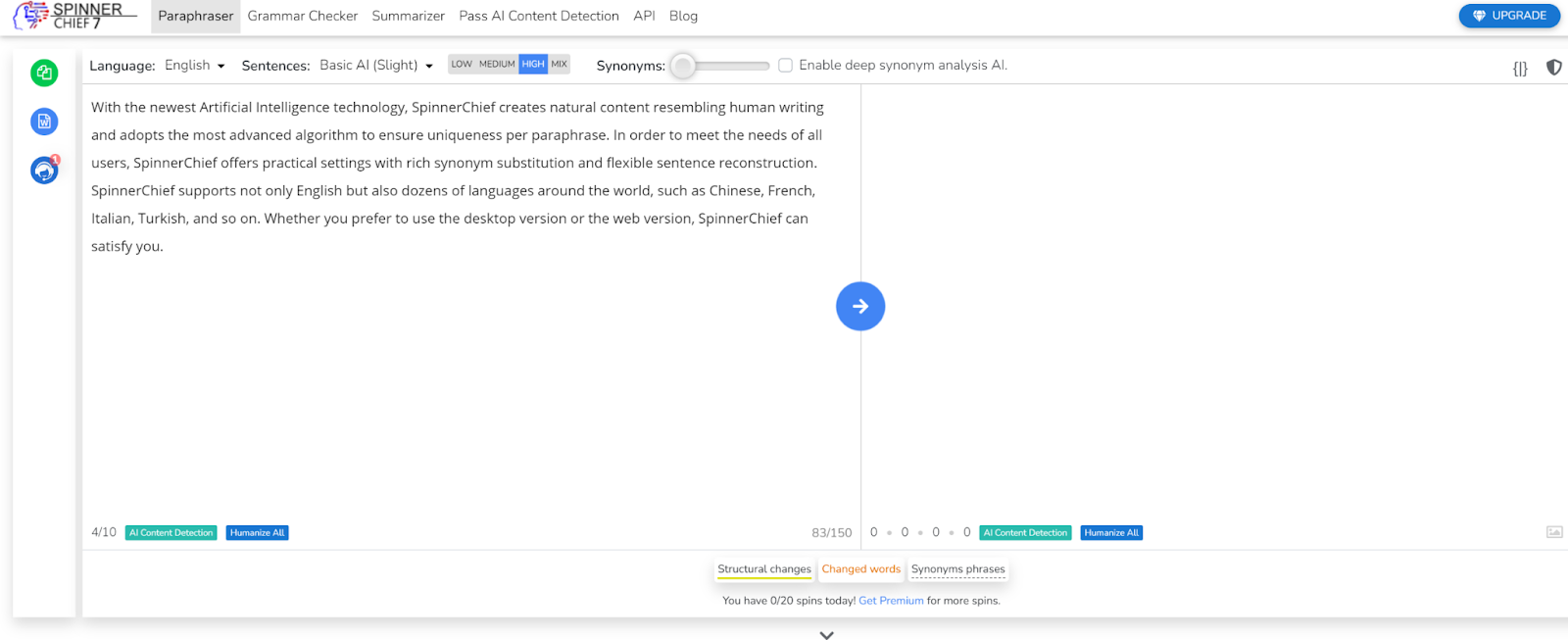This screenshot has height=640, width=1568.
Task: Select the LOW level option
Action: pos(462,65)
